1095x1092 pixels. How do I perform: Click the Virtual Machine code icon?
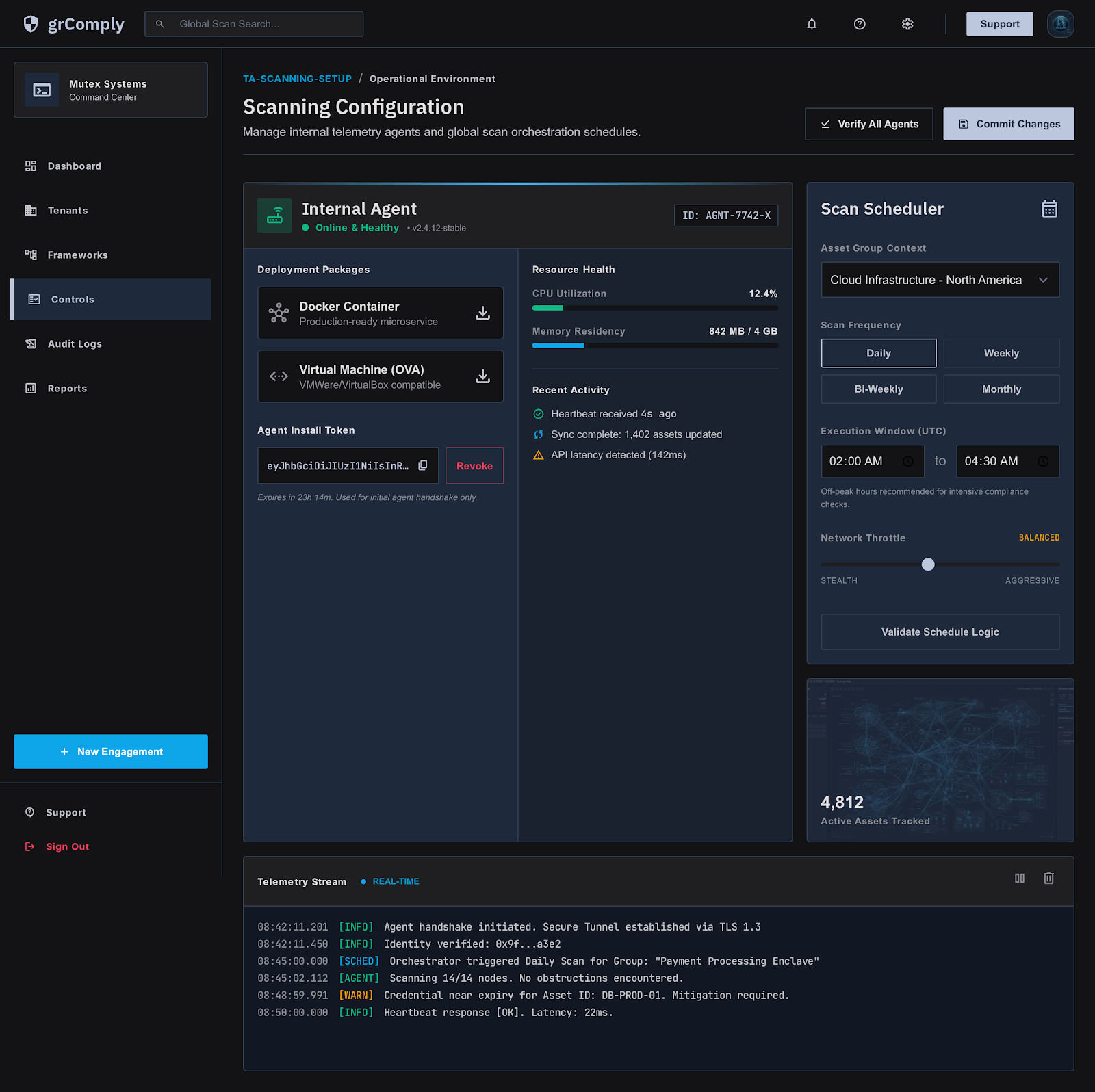point(279,376)
